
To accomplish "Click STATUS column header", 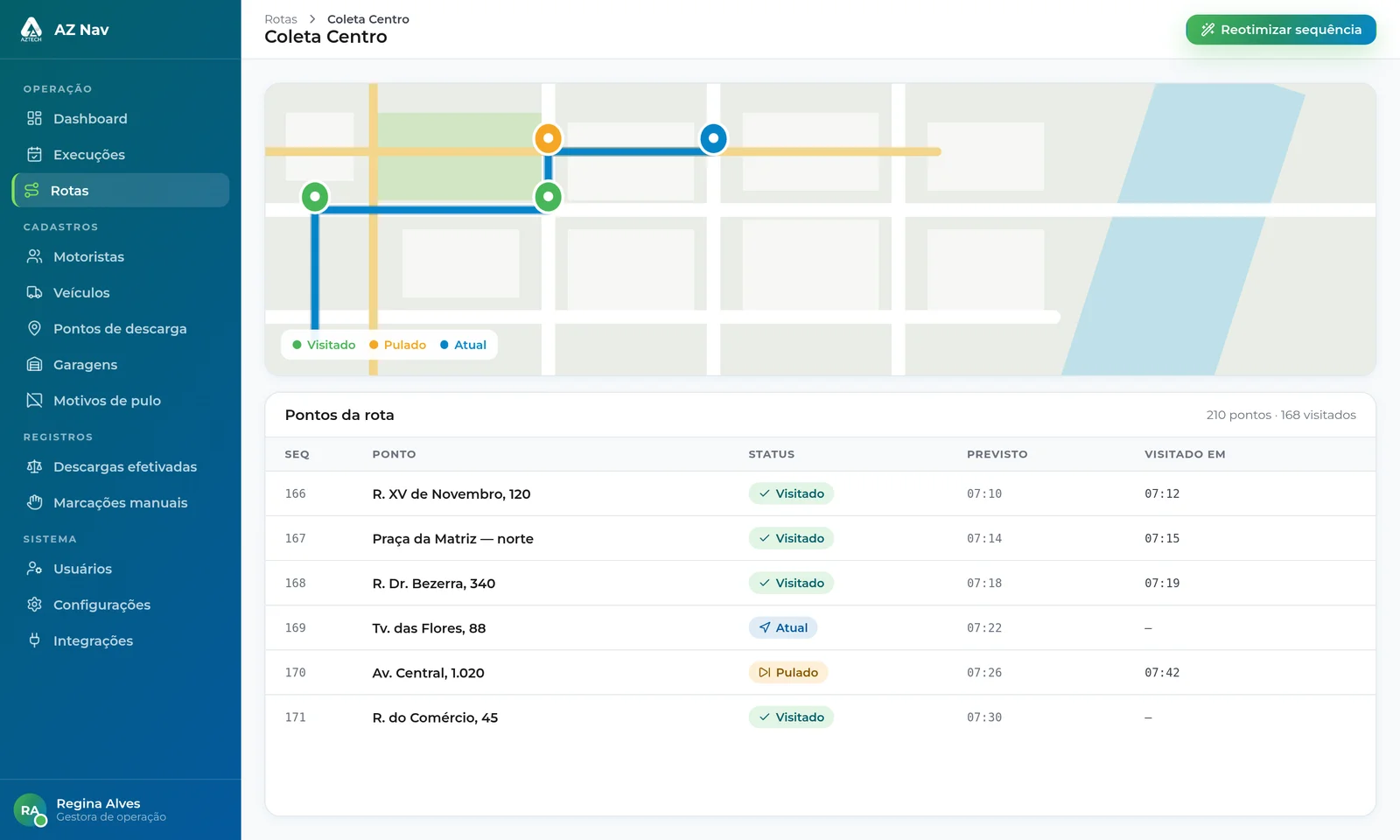I will pos(771,454).
